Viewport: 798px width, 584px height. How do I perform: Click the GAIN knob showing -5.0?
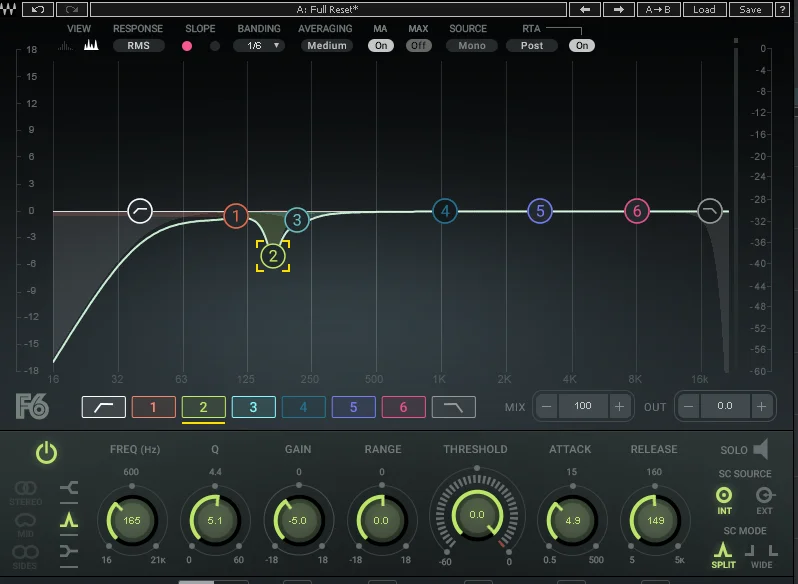pos(298,520)
